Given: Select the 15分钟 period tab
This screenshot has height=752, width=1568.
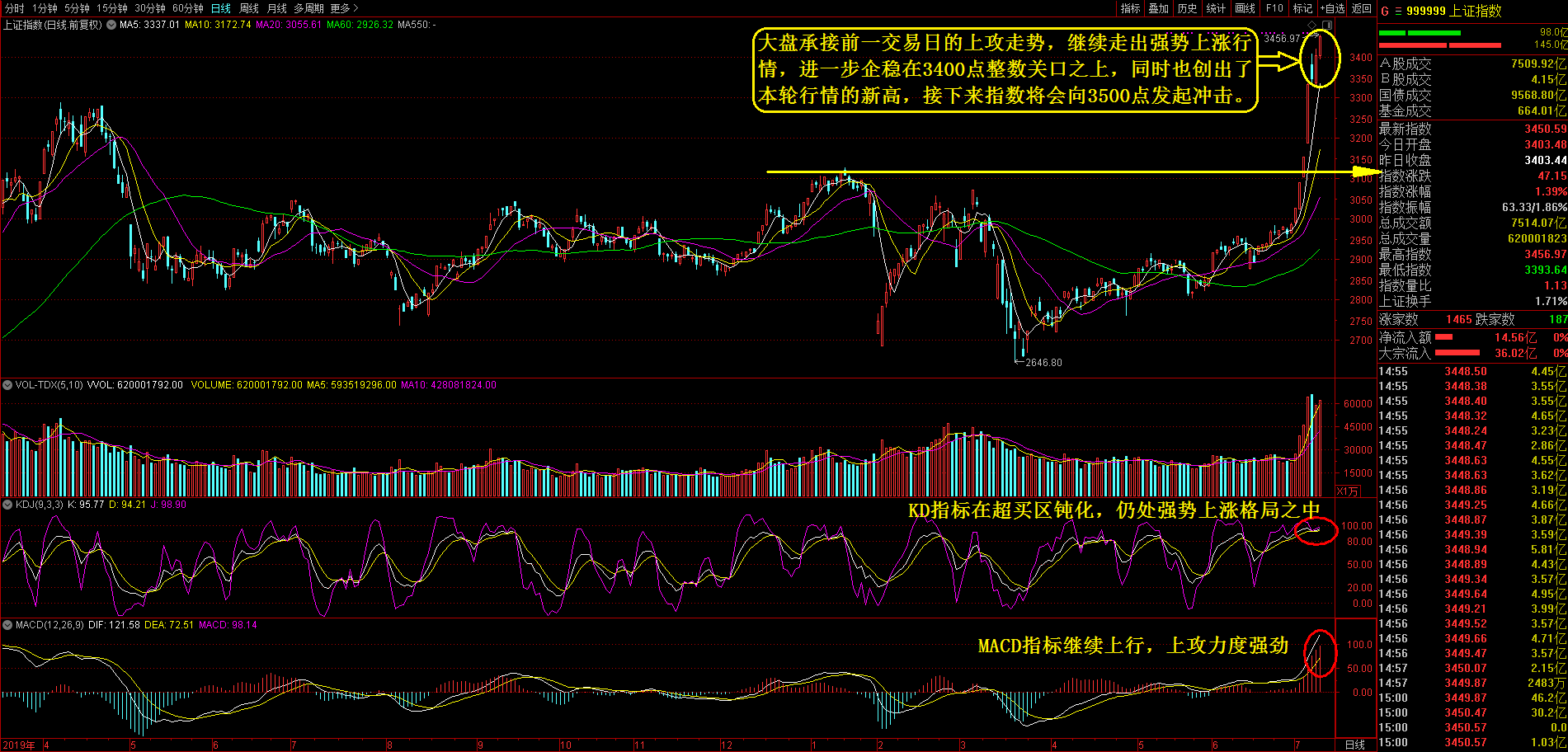Looking at the screenshot, I should (112, 8).
